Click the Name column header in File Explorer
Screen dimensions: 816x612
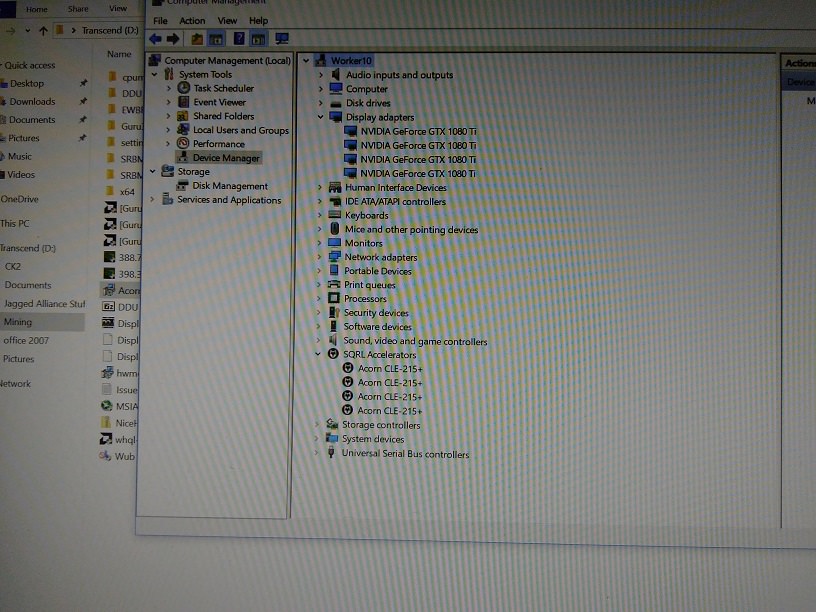click(119, 54)
